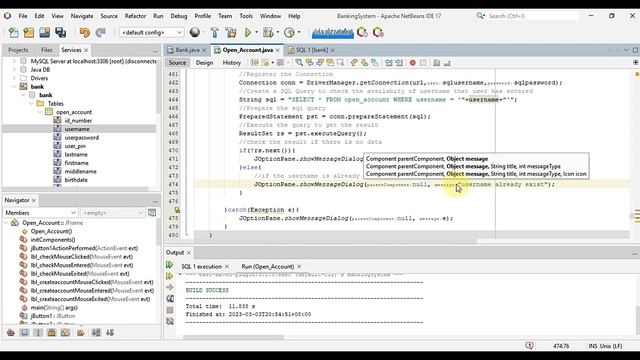Switch to SQL 1 [bank] editor tab
Image resolution: width=640 pixels, height=360 pixels.
pyautogui.click(x=312, y=50)
